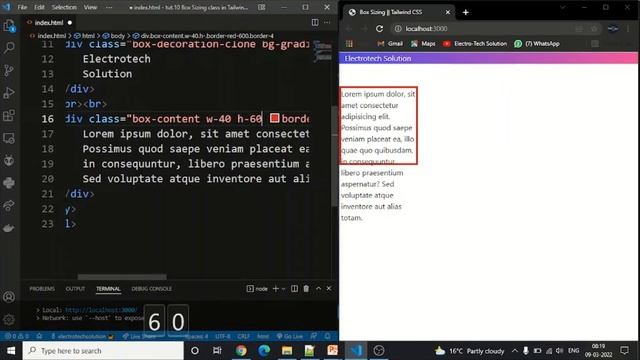Image resolution: width=640 pixels, height=360 pixels.
Task: Open the notification center icon
Action: click(624, 351)
